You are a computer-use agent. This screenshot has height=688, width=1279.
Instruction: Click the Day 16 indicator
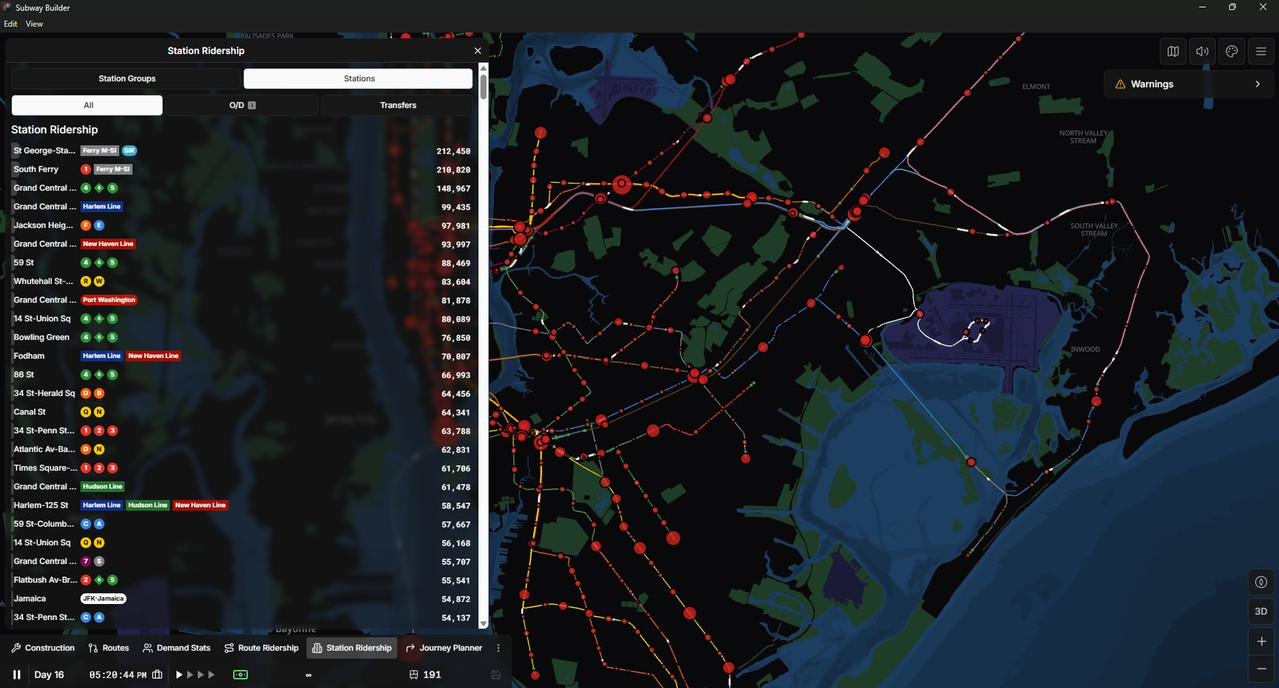49,675
